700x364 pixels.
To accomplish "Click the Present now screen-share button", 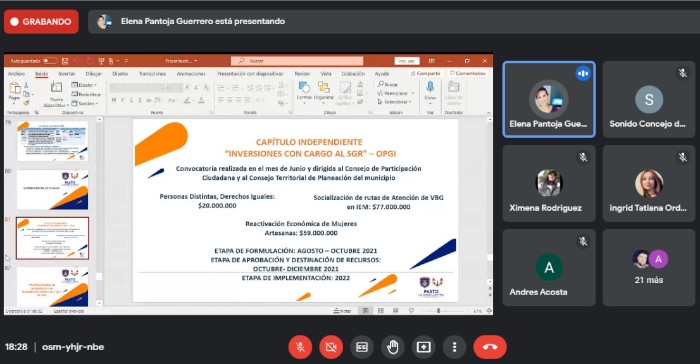I will point(424,347).
